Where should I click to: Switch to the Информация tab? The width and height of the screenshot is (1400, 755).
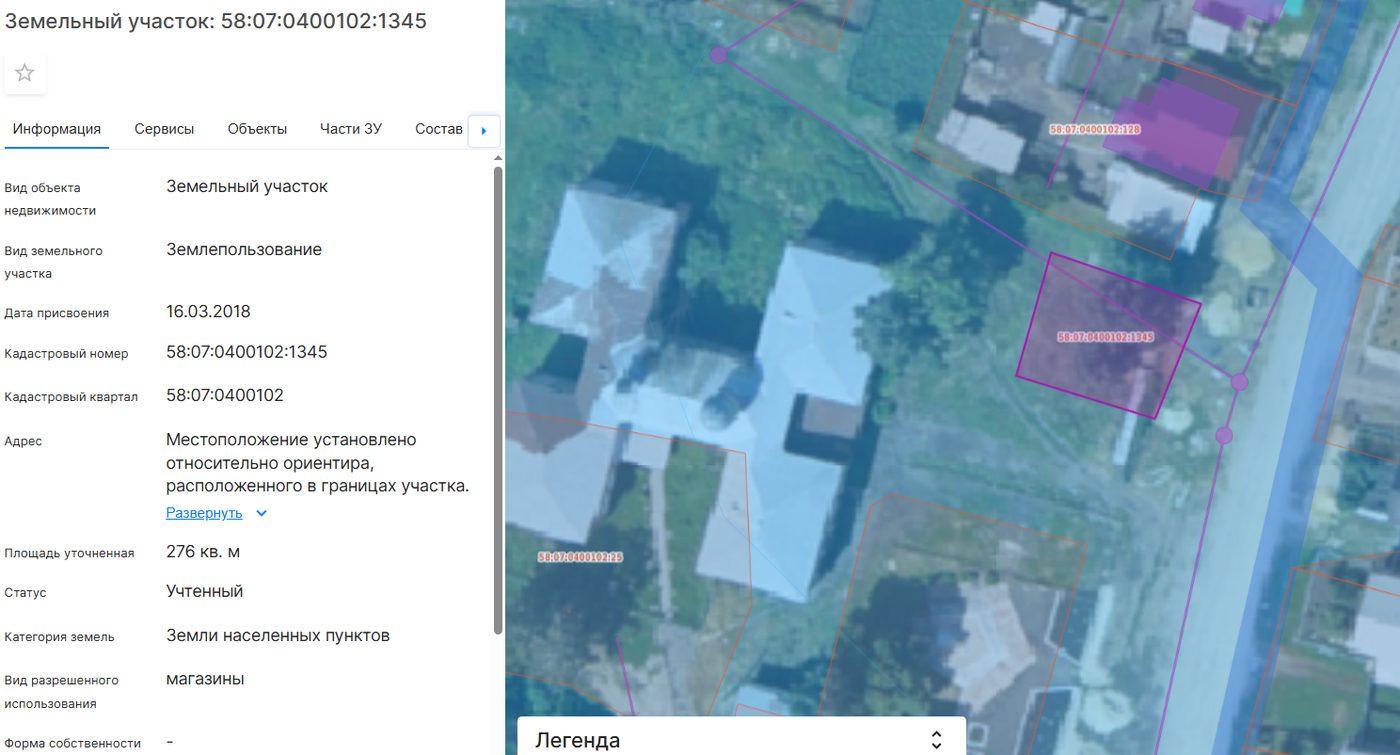[57, 129]
